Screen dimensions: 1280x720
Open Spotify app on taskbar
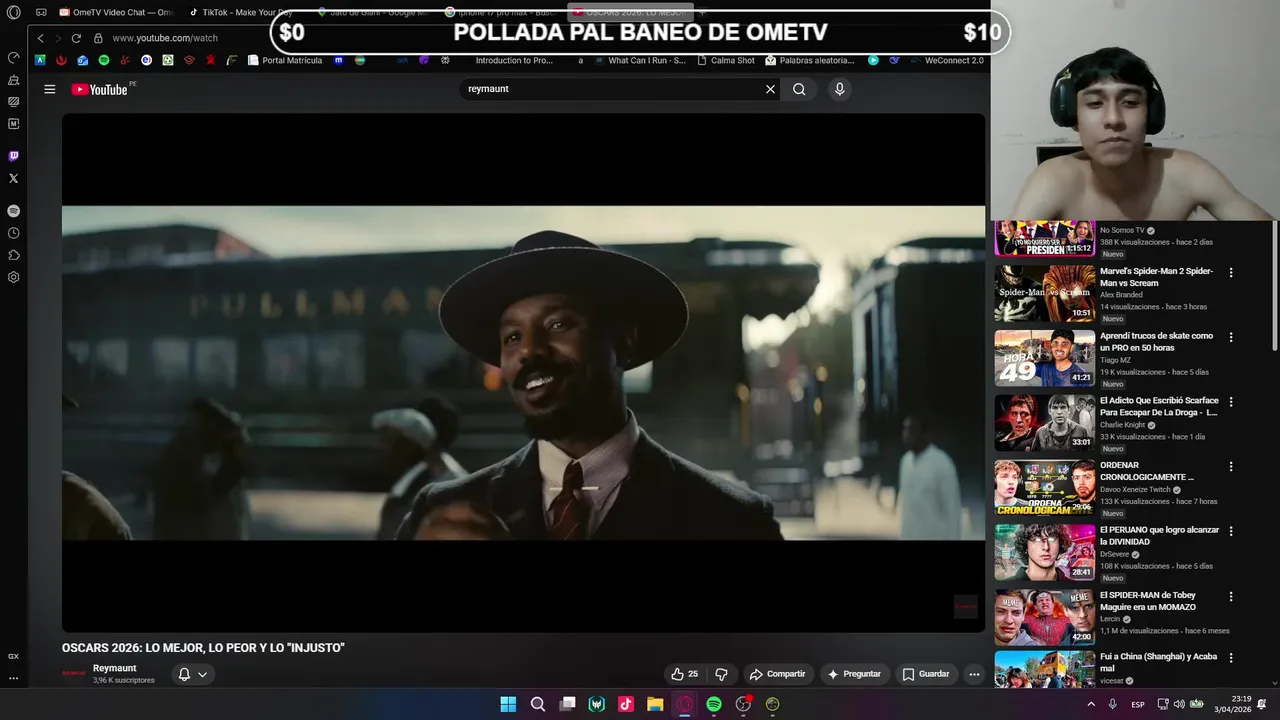(714, 704)
